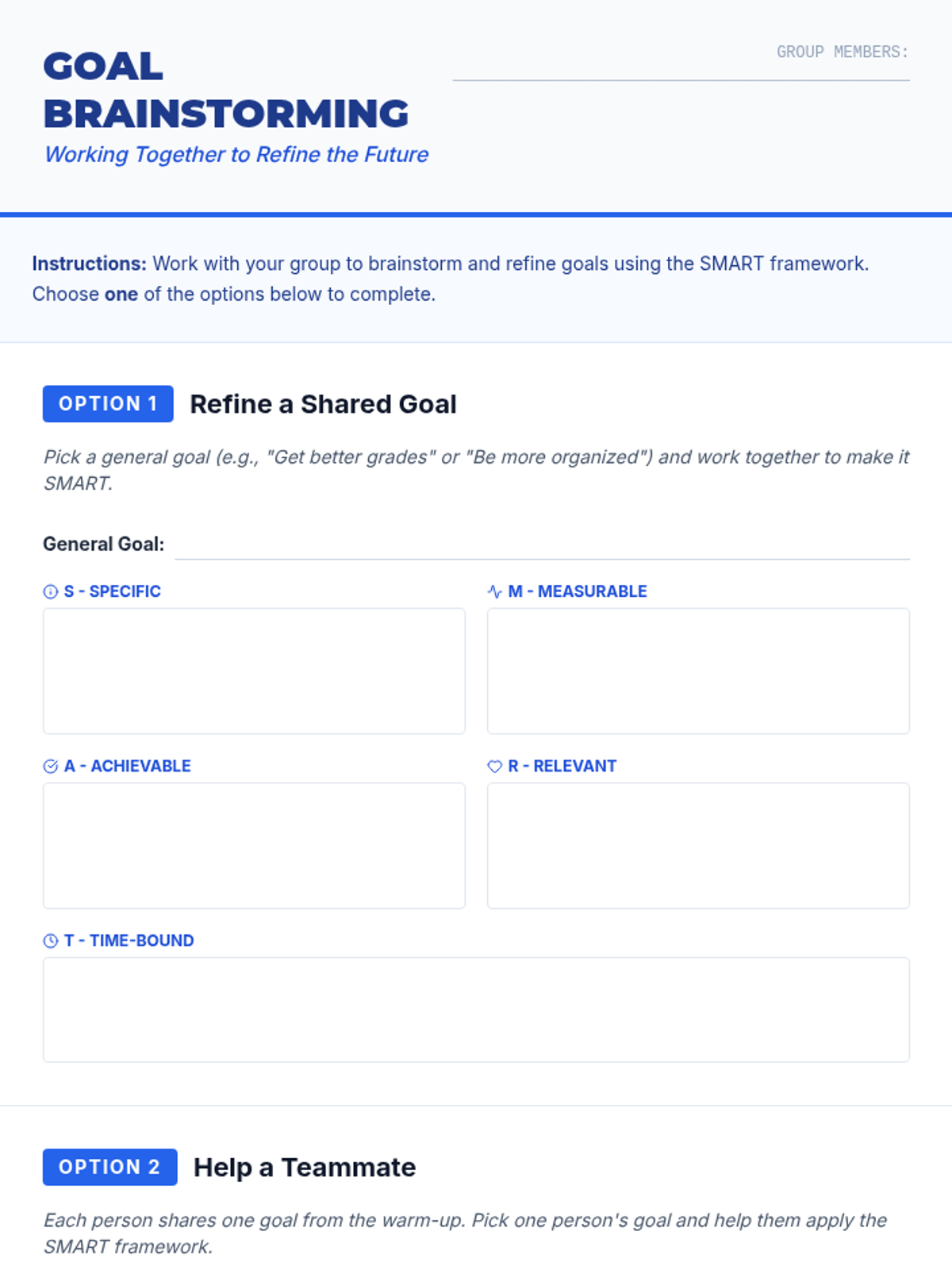Click the pulse icon beside M - Measurable
The width and height of the screenshot is (952, 1270).
[494, 591]
